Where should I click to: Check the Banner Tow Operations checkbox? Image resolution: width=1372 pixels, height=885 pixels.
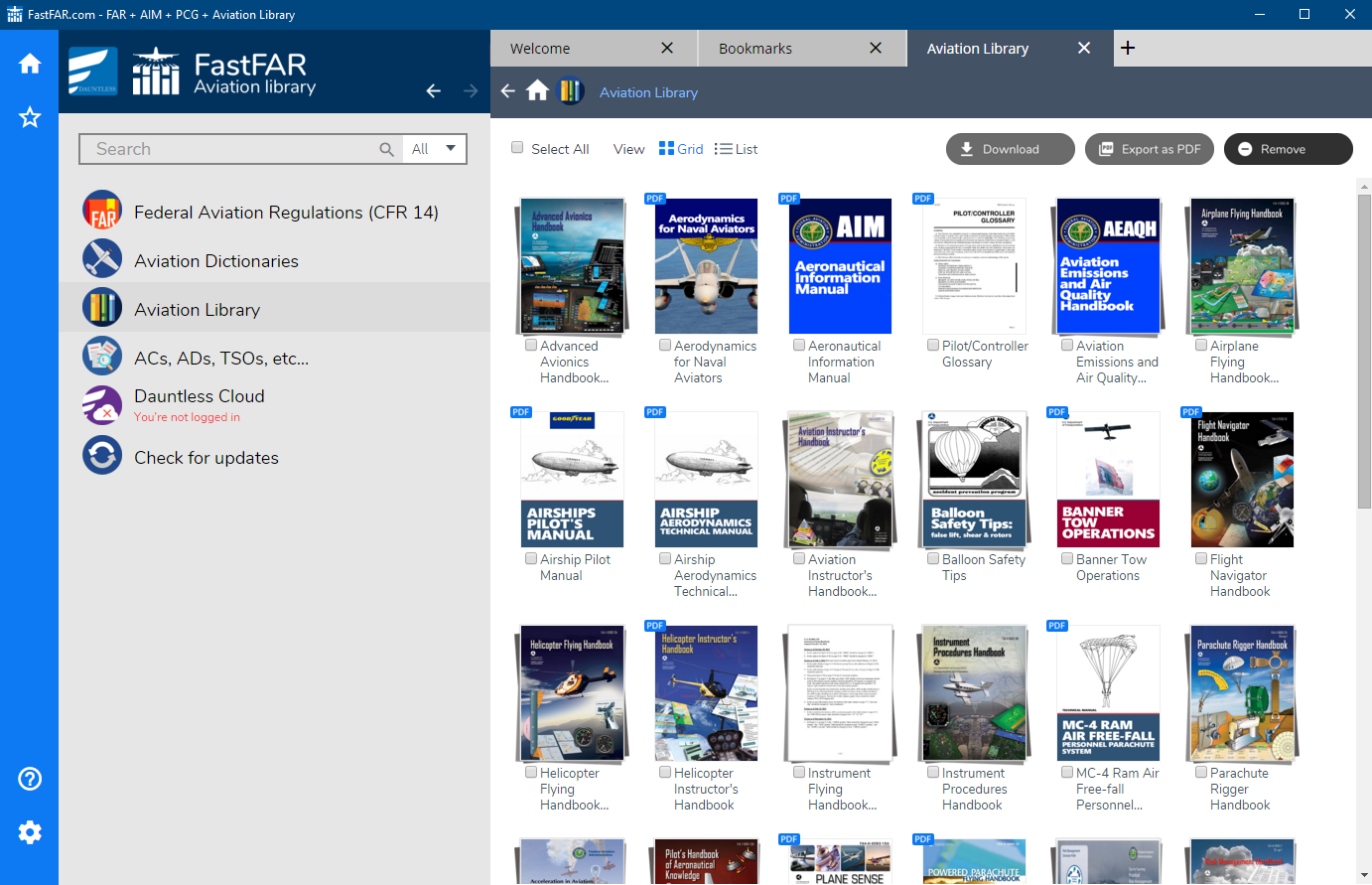tap(1067, 558)
